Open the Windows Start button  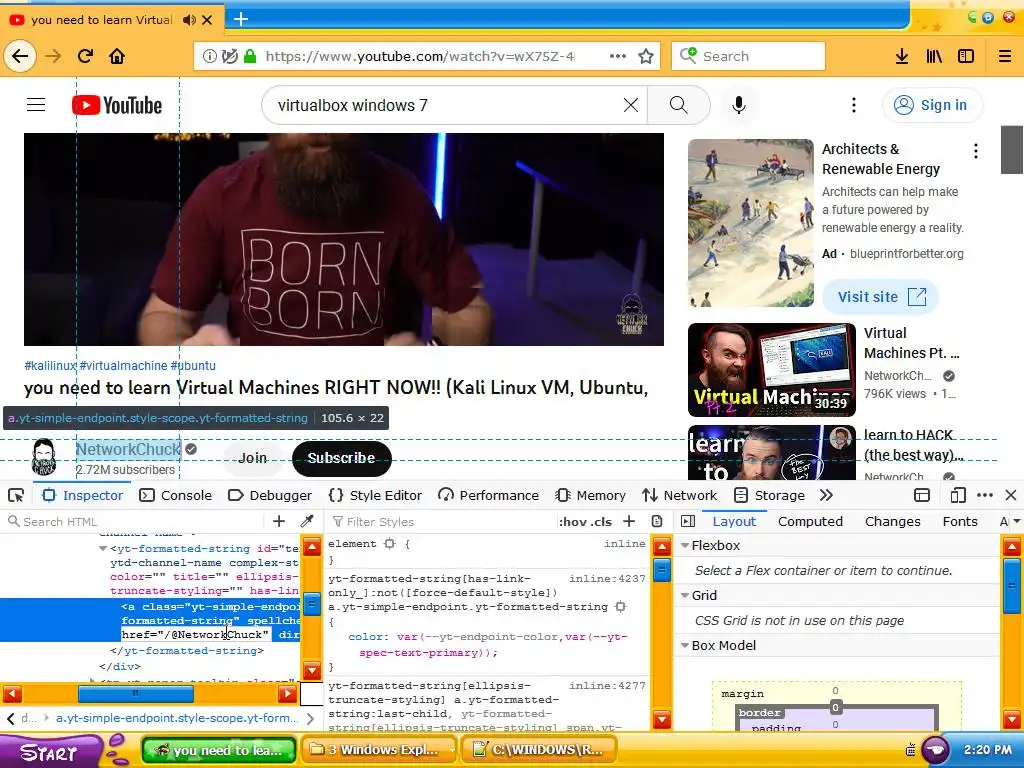click(49, 751)
